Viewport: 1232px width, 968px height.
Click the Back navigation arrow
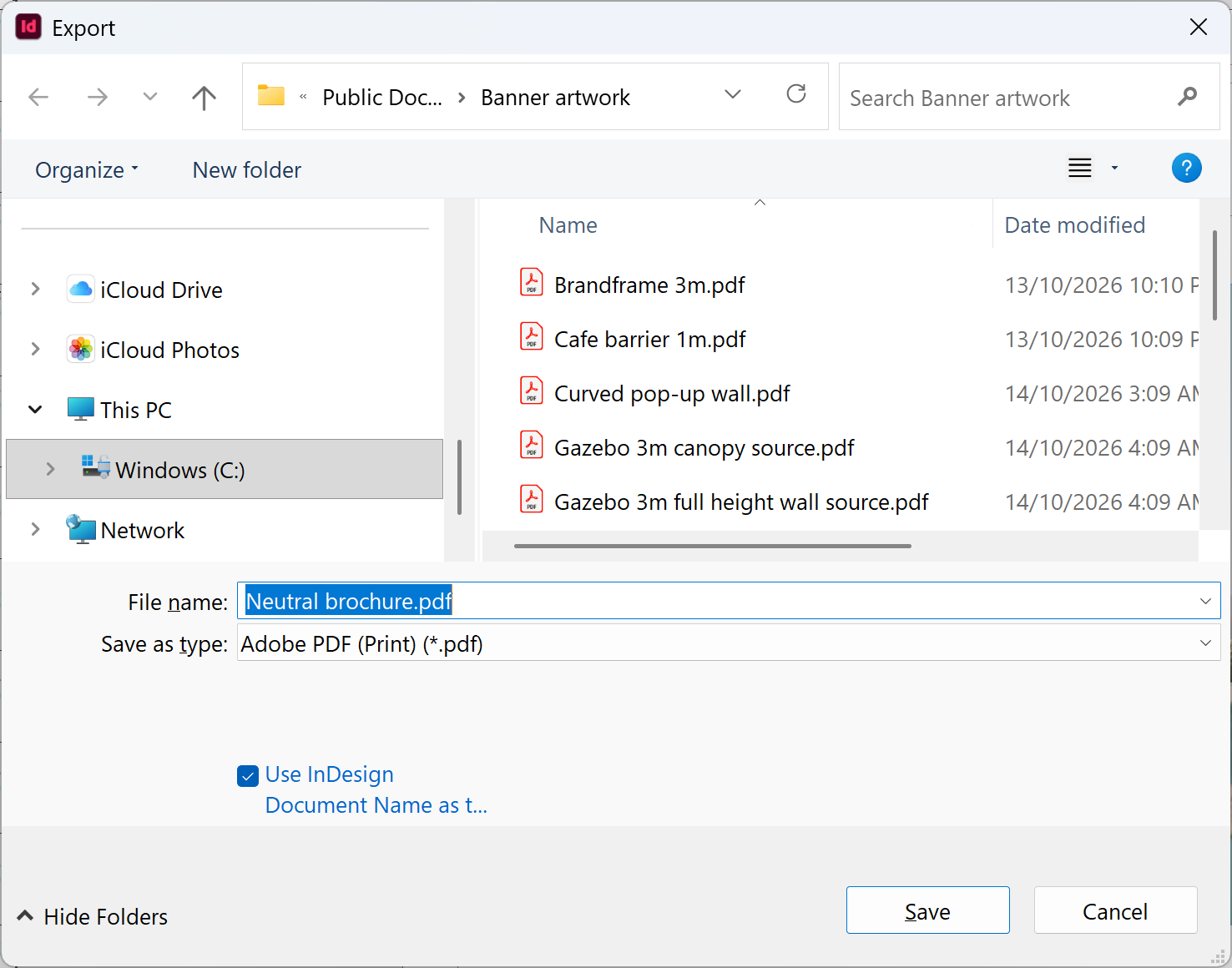click(38, 98)
